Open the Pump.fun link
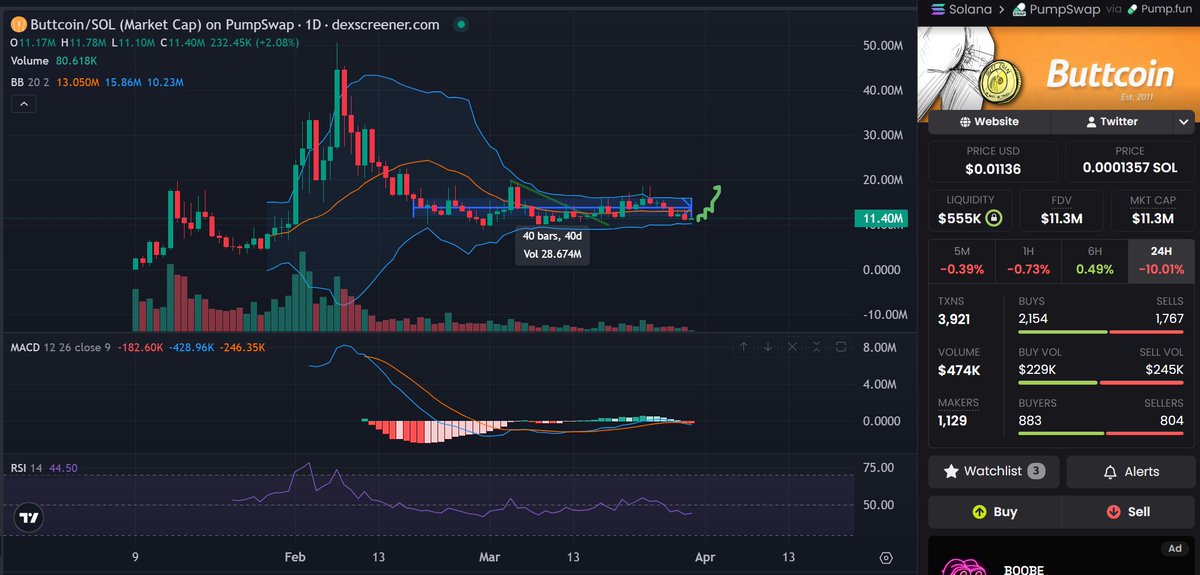The width and height of the screenshot is (1200, 575). click(1165, 9)
